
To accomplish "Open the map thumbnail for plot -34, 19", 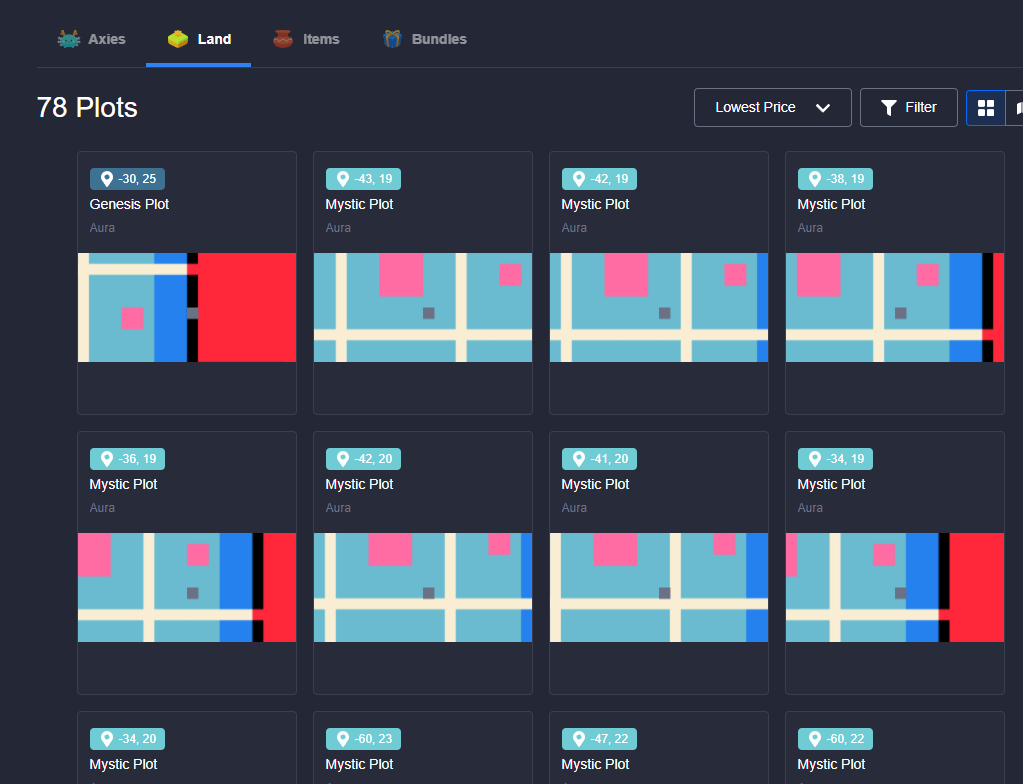I will (895, 587).
